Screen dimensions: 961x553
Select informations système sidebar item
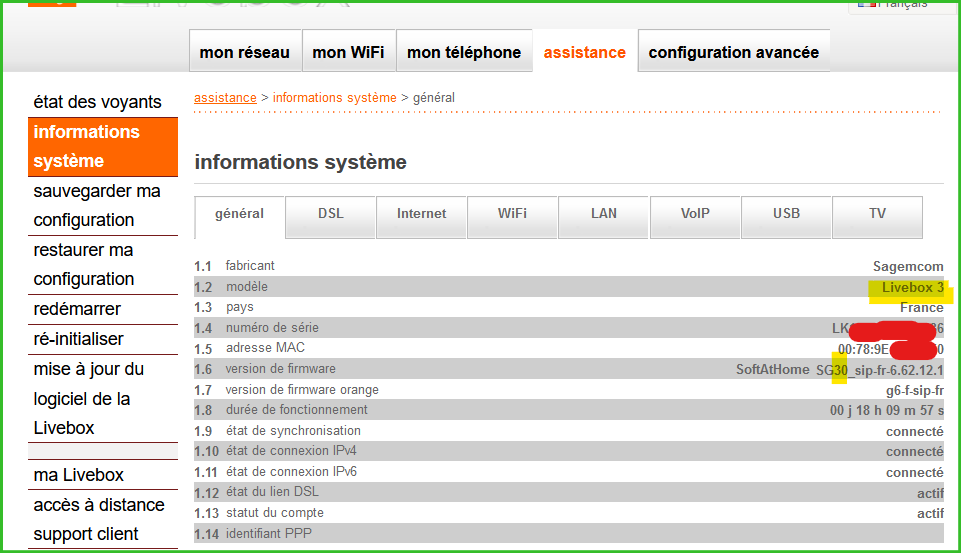pos(103,147)
